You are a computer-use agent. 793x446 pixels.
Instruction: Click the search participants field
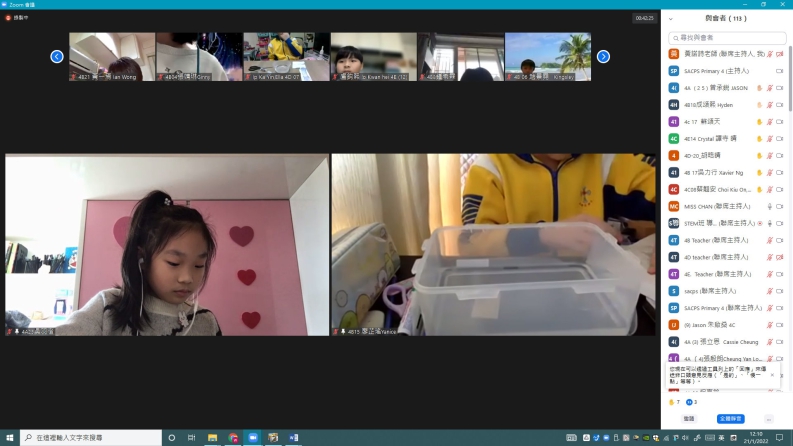(725, 37)
